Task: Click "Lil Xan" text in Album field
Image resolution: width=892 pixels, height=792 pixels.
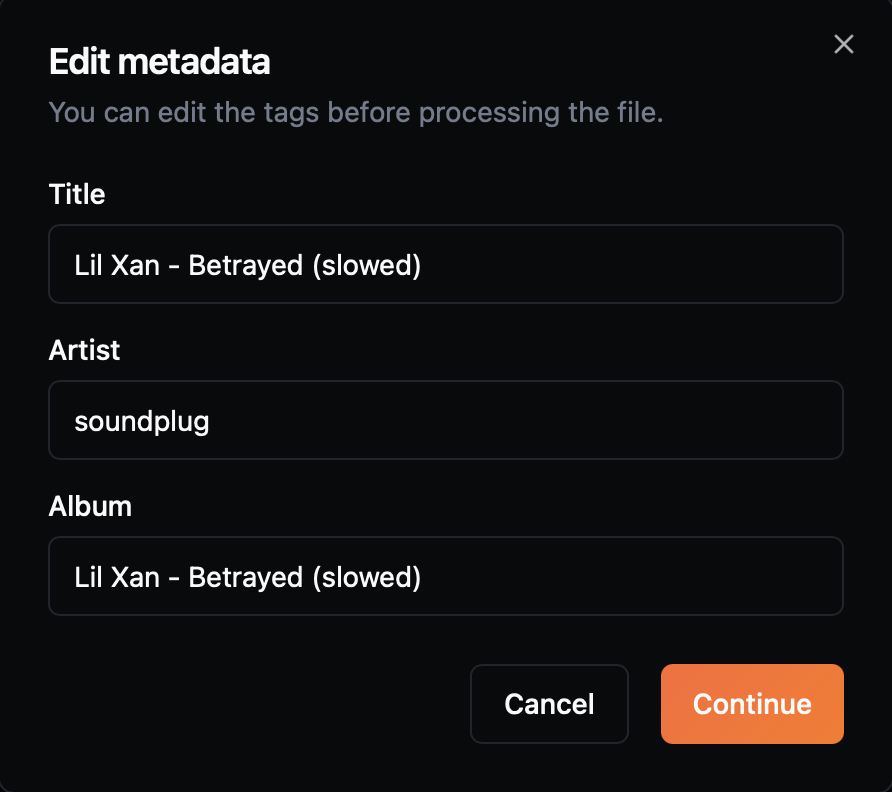Action: 117,577
